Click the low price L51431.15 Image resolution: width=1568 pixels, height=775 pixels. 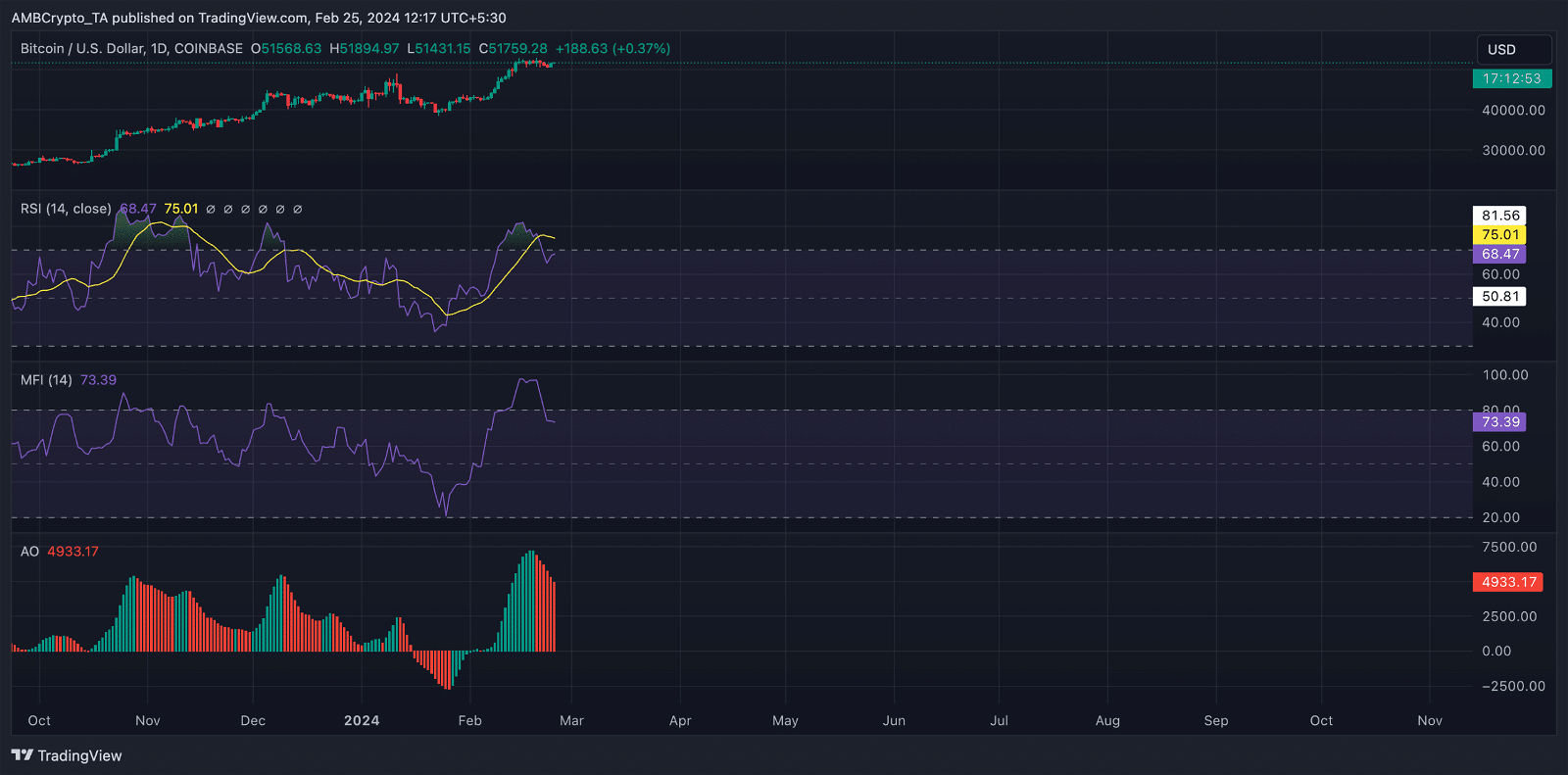(x=439, y=48)
